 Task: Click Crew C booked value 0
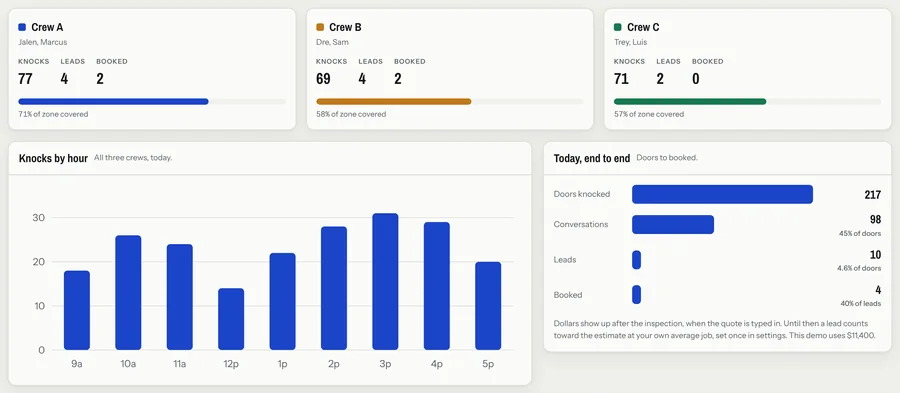(696, 79)
